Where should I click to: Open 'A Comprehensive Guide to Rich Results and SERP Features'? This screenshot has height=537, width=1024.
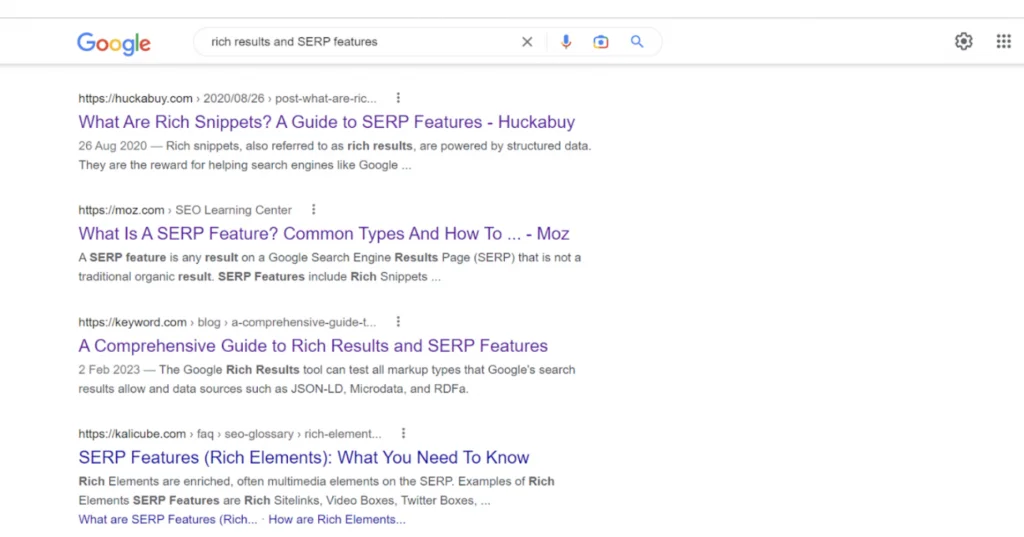[x=313, y=346]
